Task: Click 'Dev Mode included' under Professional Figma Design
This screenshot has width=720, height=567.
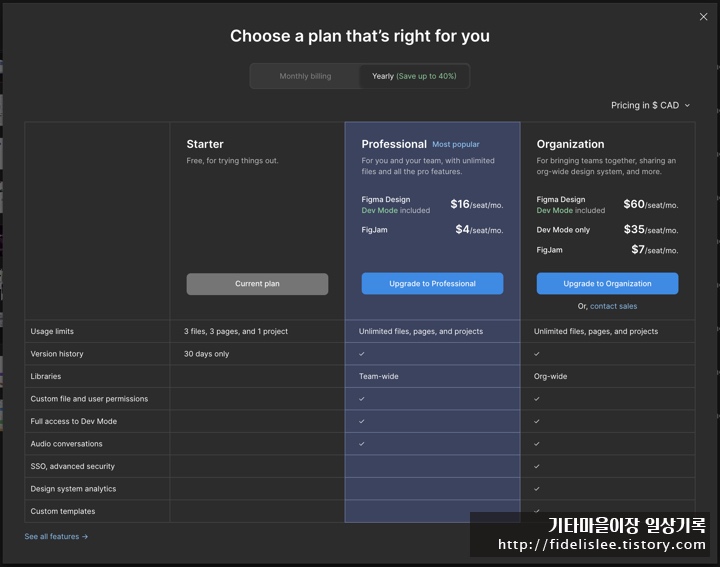Action: pos(395,210)
